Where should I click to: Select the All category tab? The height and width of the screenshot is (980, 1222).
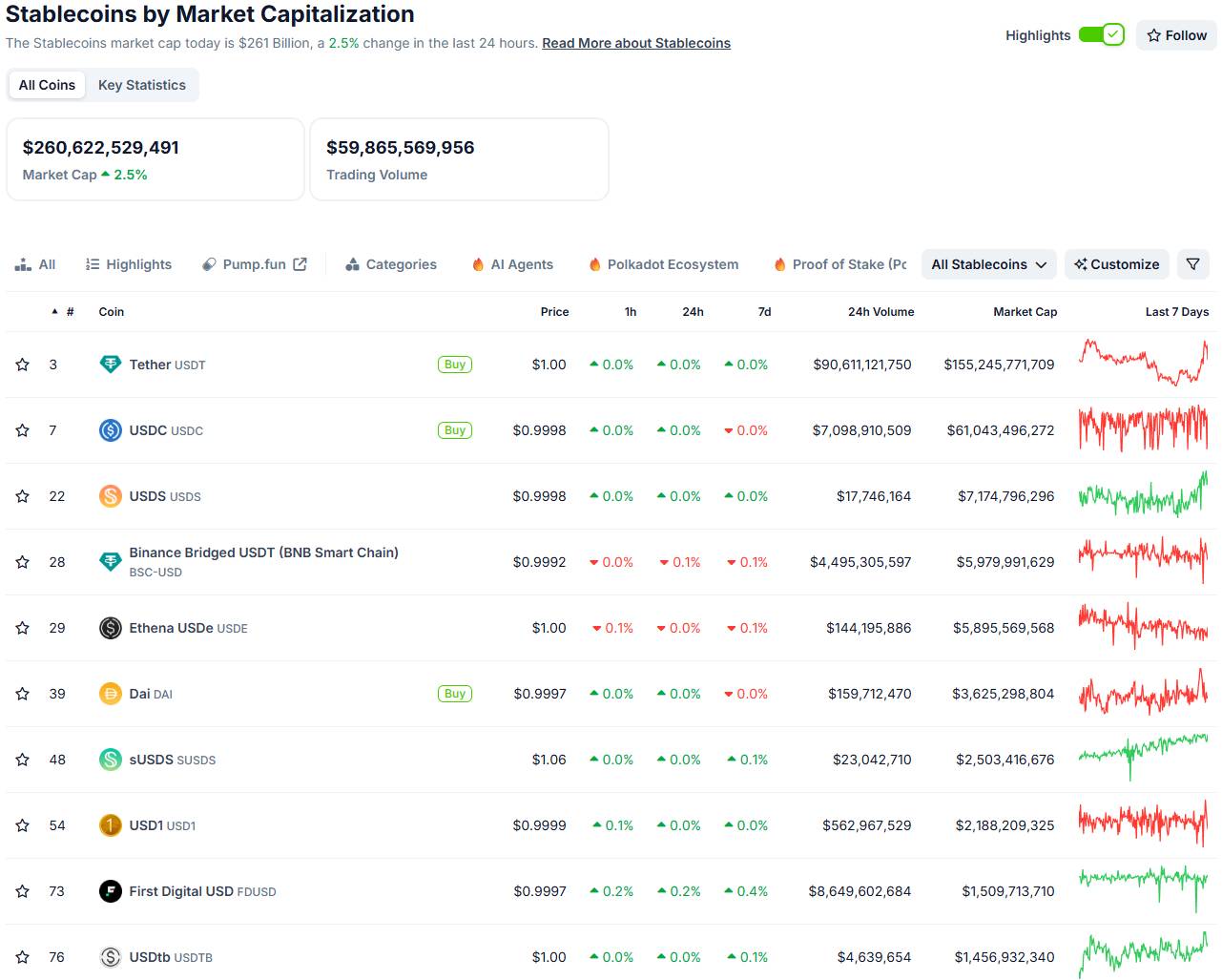click(35, 264)
